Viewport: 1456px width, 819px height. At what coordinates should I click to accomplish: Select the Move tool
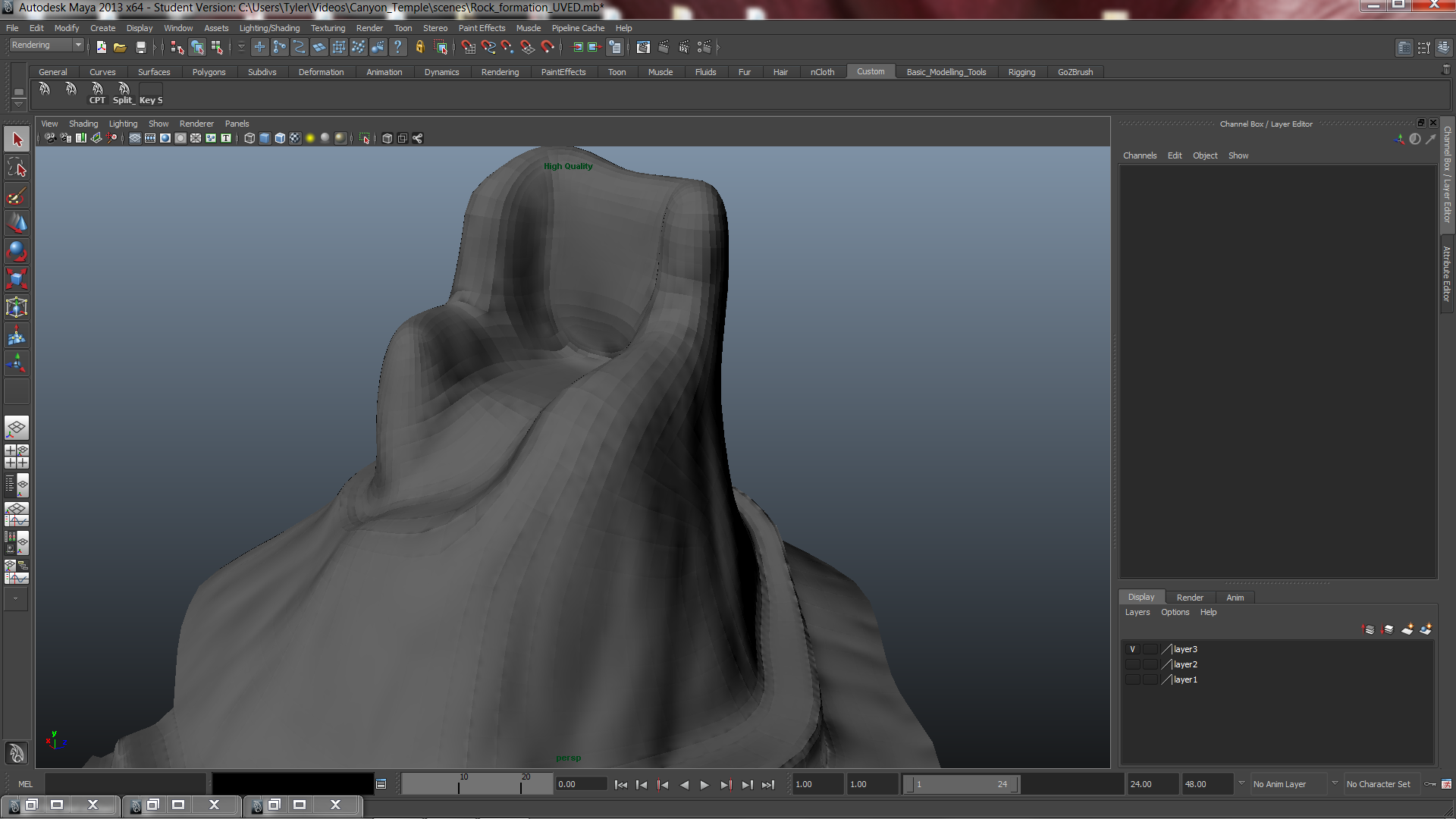[x=17, y=224]
